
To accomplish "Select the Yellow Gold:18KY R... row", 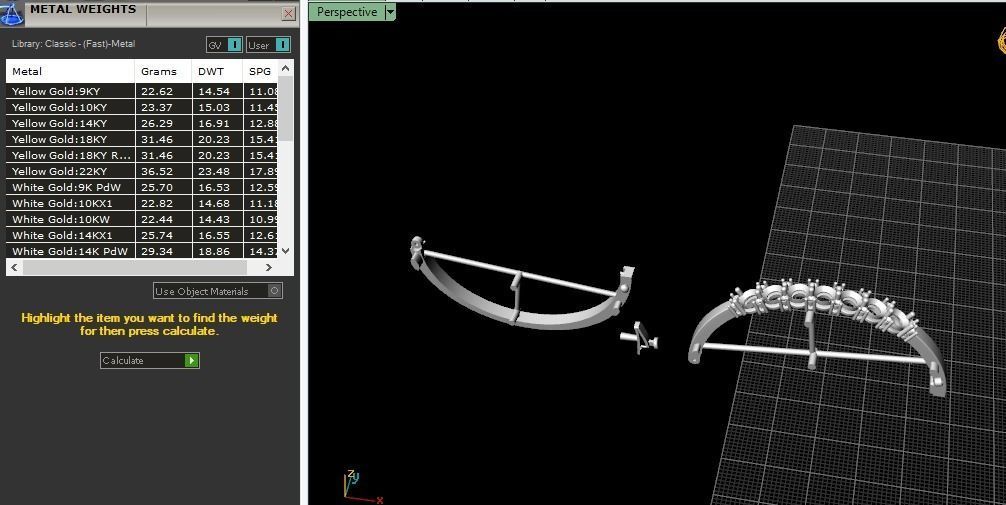I will point(142,155).
